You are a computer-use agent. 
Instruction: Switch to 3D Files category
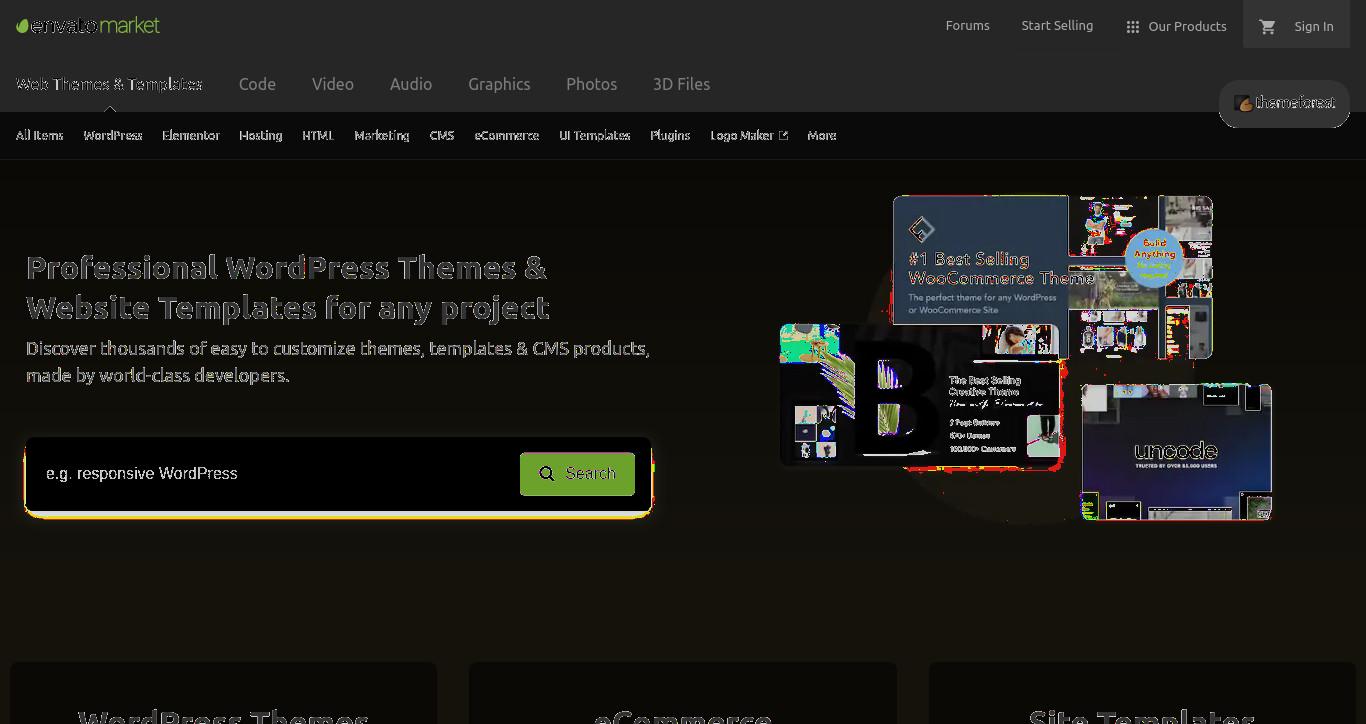tap(681, 84)
